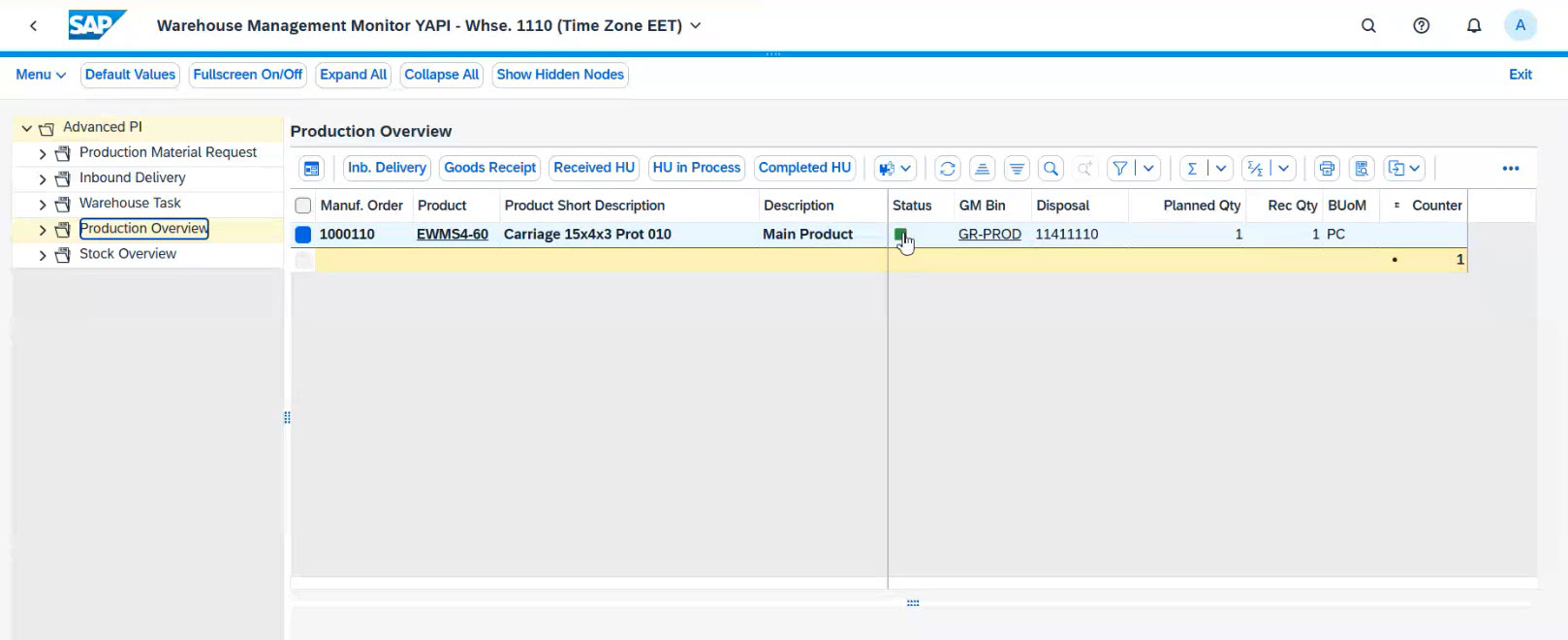Open the Menu dropdown
The height and width of the screenshot is (640, 1568).
pyautogui.click(x=41, y=75)
